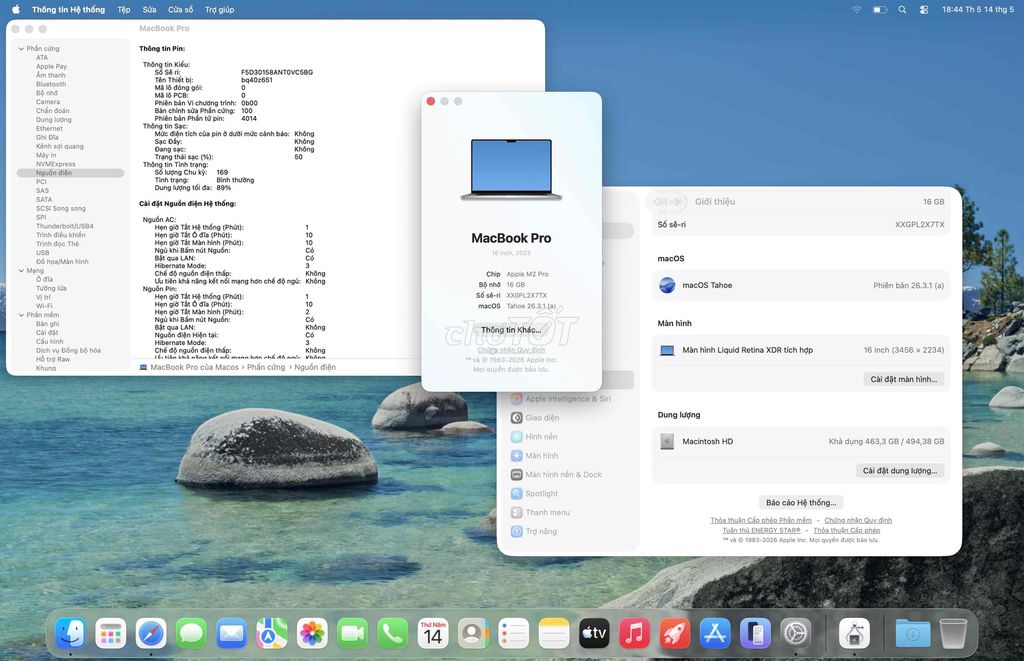Open the Launchpad apps grid in Dock
The width and height of the screenshot is (1024, 661).
[x=110, y=633]
